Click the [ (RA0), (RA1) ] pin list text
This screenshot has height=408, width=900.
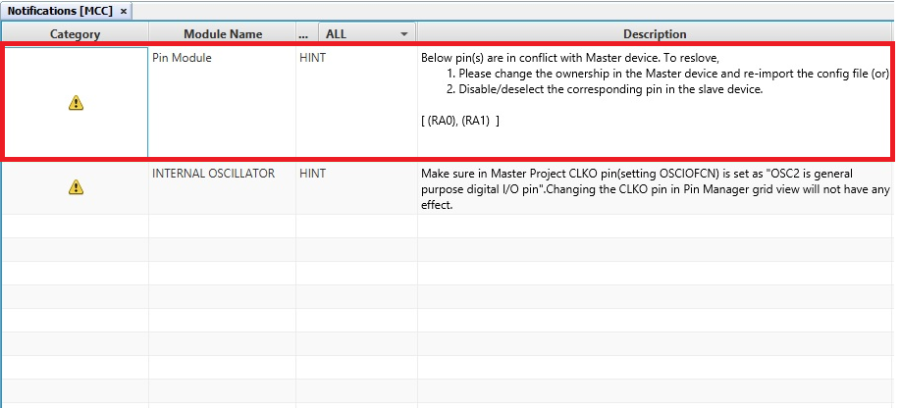pyautogui.click(x=460, y=120)
